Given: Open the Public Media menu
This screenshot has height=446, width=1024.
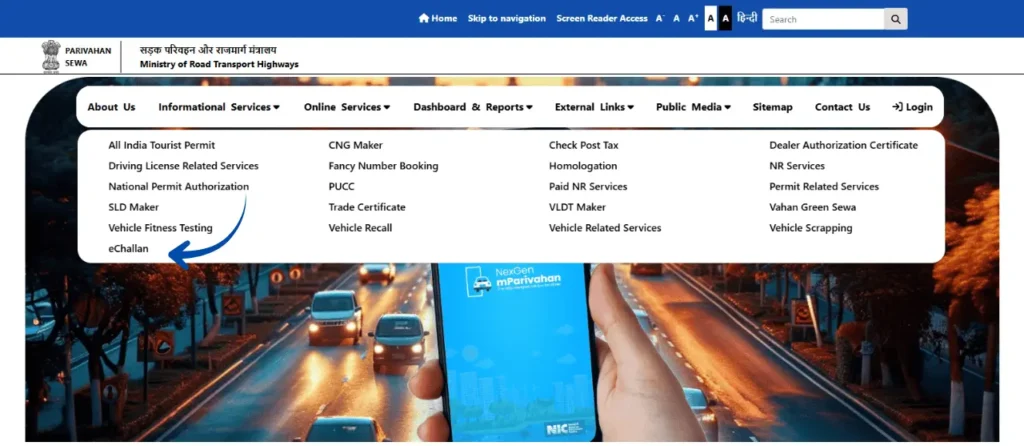Looking at the screenshot, I should pos(693,107).
